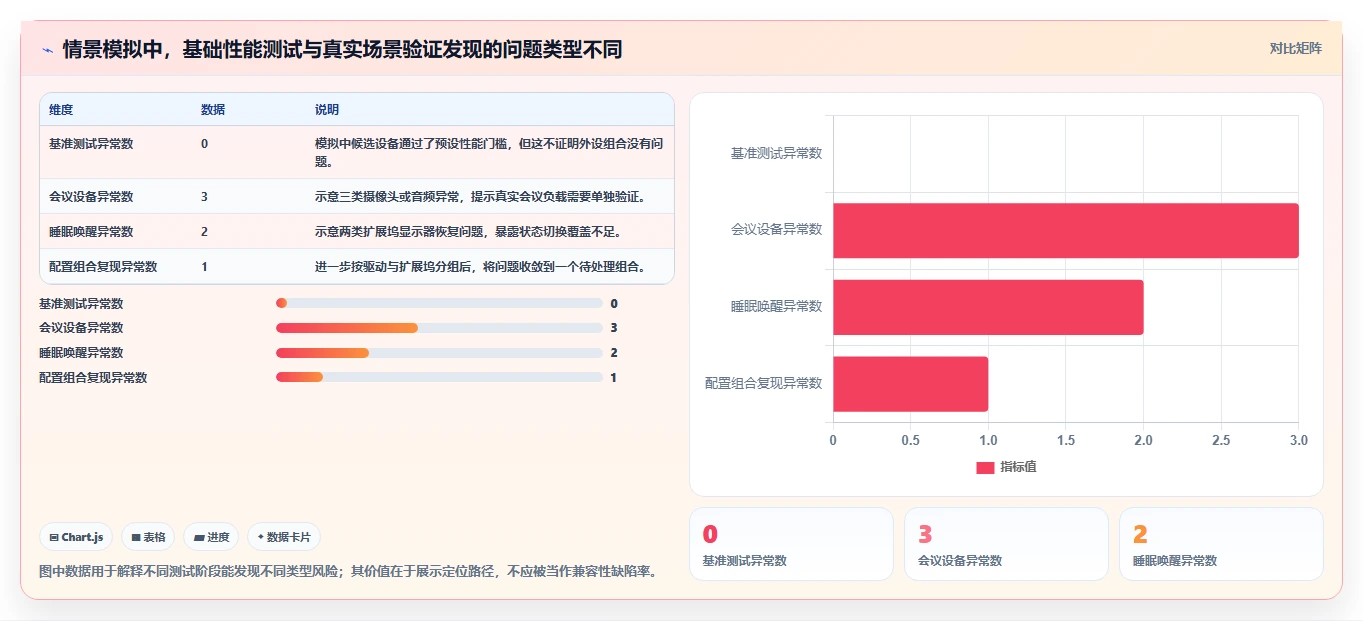Image resolution: width=1363 pixels, height=621 pixels.
Task: Click description starting 模拟中候选设备通过了预设性能门槛
Action: click(489, 152)
